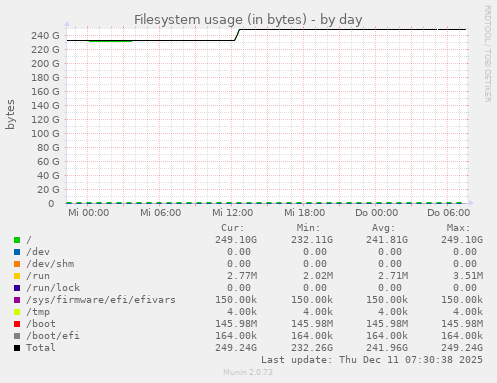The image size is (497, 383).
Task: Click the black swatch for Total
Action: click(x=17, y=348)
